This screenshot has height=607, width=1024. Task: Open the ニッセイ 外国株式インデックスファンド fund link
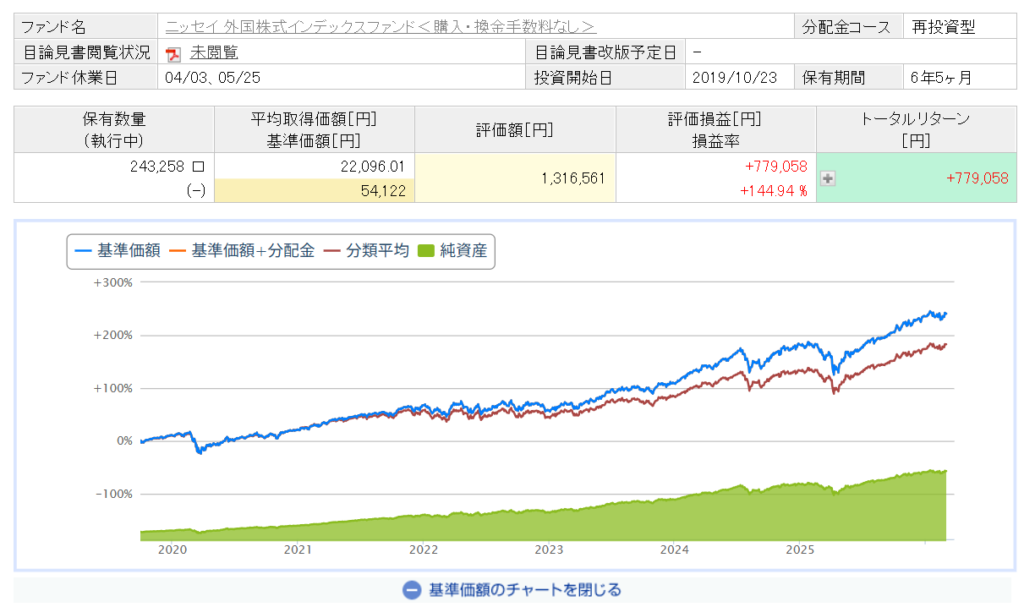pos(380,27)
